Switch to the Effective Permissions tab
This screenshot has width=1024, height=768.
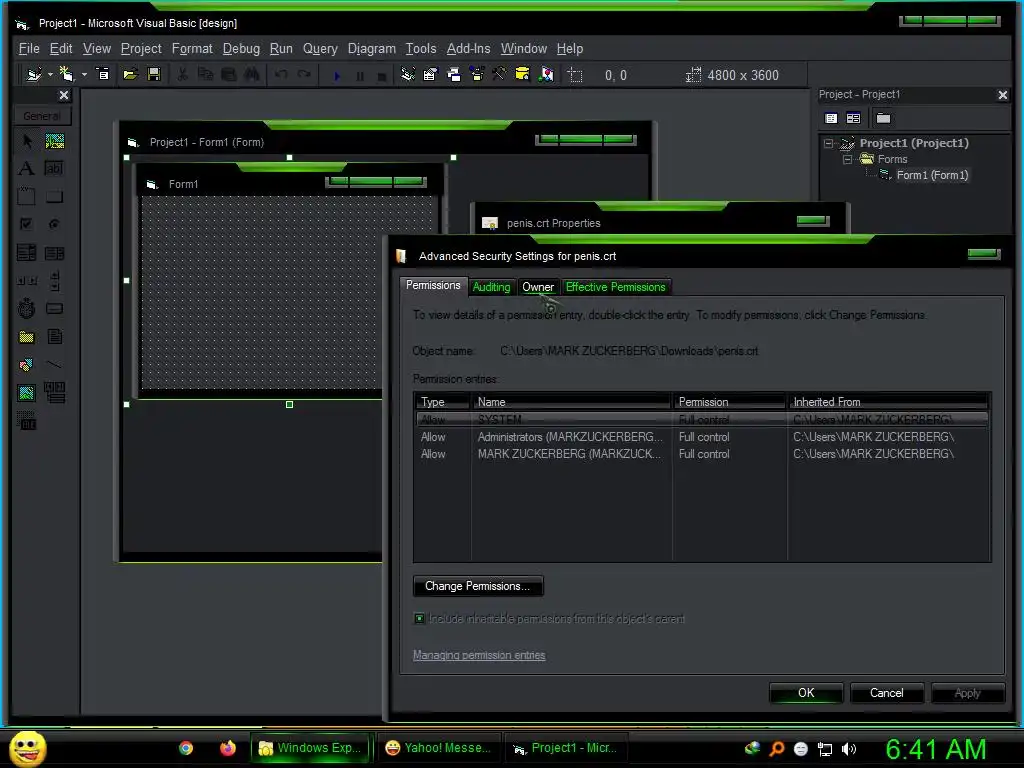pos(615,287)
